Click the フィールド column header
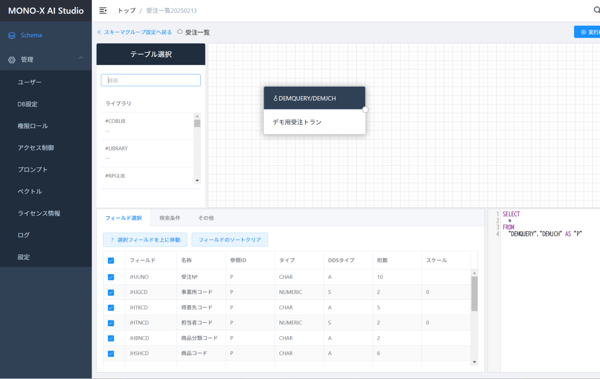Image resolution: width=600 pixels, height=379 pixels. pyautogui.click(x=151, y=260)
